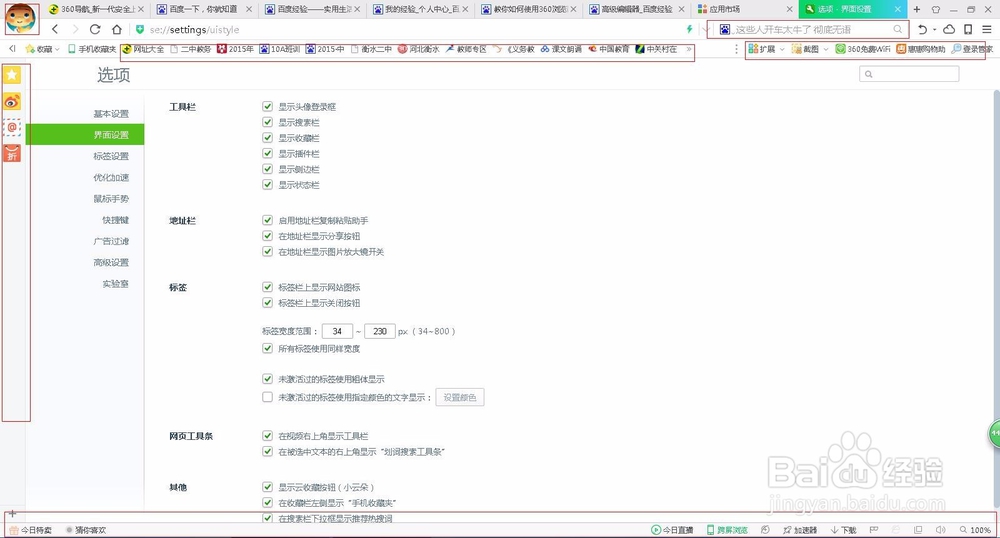Toggle 所有标签使用同样宽度 checkbox
This screenshot has height=538, width=1000.
[x=267, y=348]
